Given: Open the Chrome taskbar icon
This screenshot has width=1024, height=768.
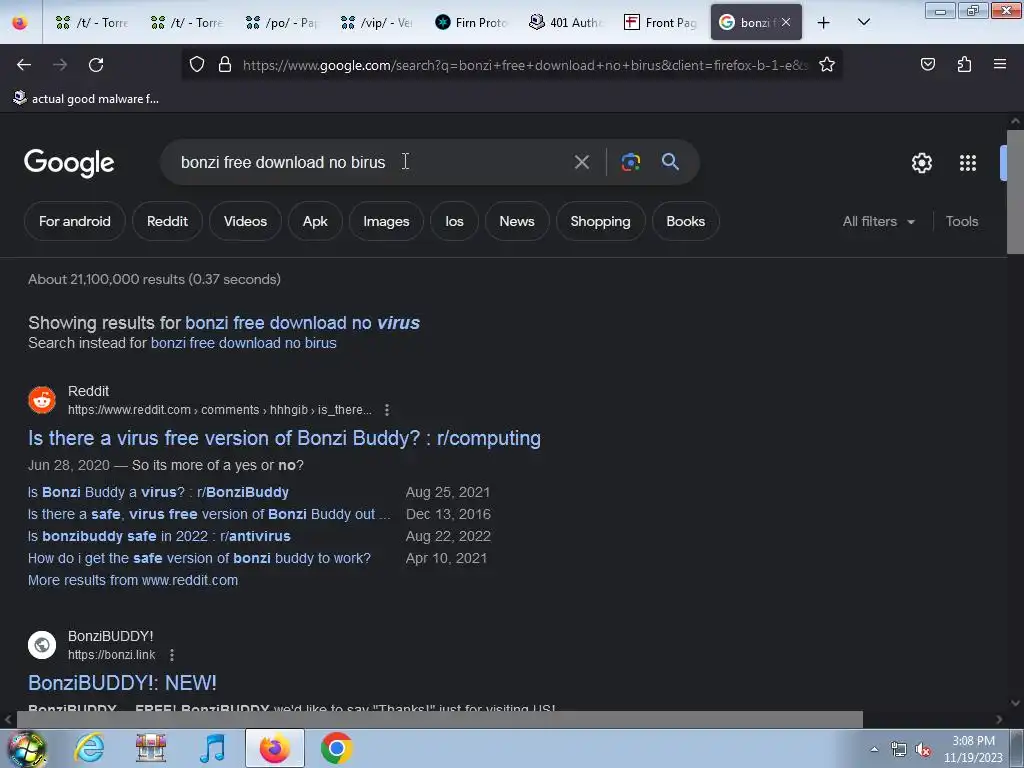Looking at the screenshot, I should (x=336, y=748).
